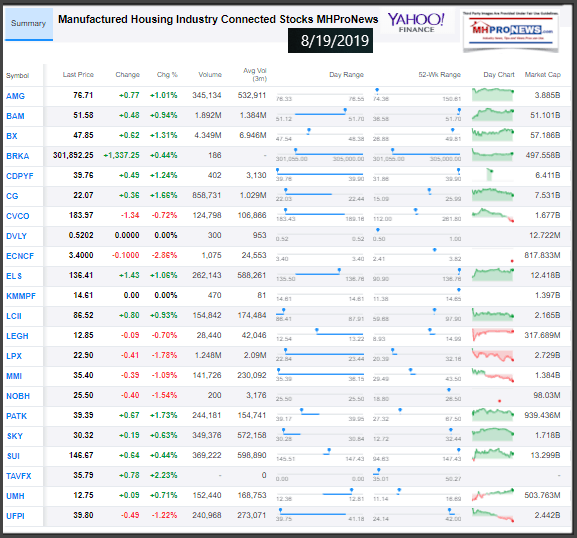Click the UFPI day range slider
Viewport: 577px width, 538px height.
click(x=320, y=514)
